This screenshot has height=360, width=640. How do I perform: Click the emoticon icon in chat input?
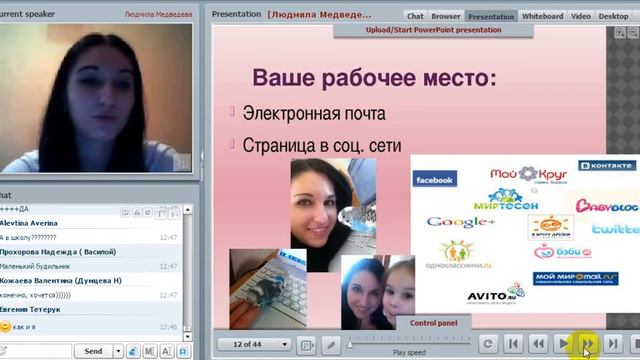pyautogui.click(x=3, y=351)
